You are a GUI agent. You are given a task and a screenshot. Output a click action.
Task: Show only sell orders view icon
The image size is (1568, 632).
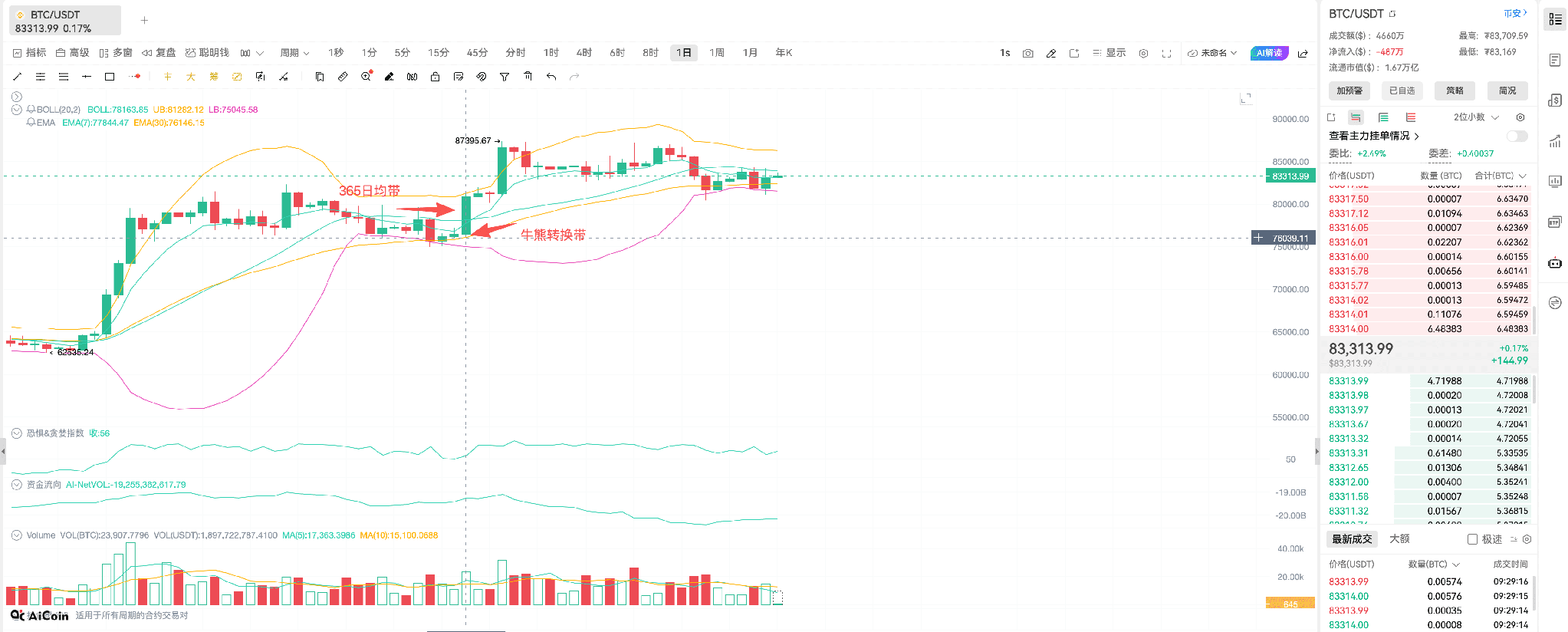pyautogui.click(x=1411, y=117)
